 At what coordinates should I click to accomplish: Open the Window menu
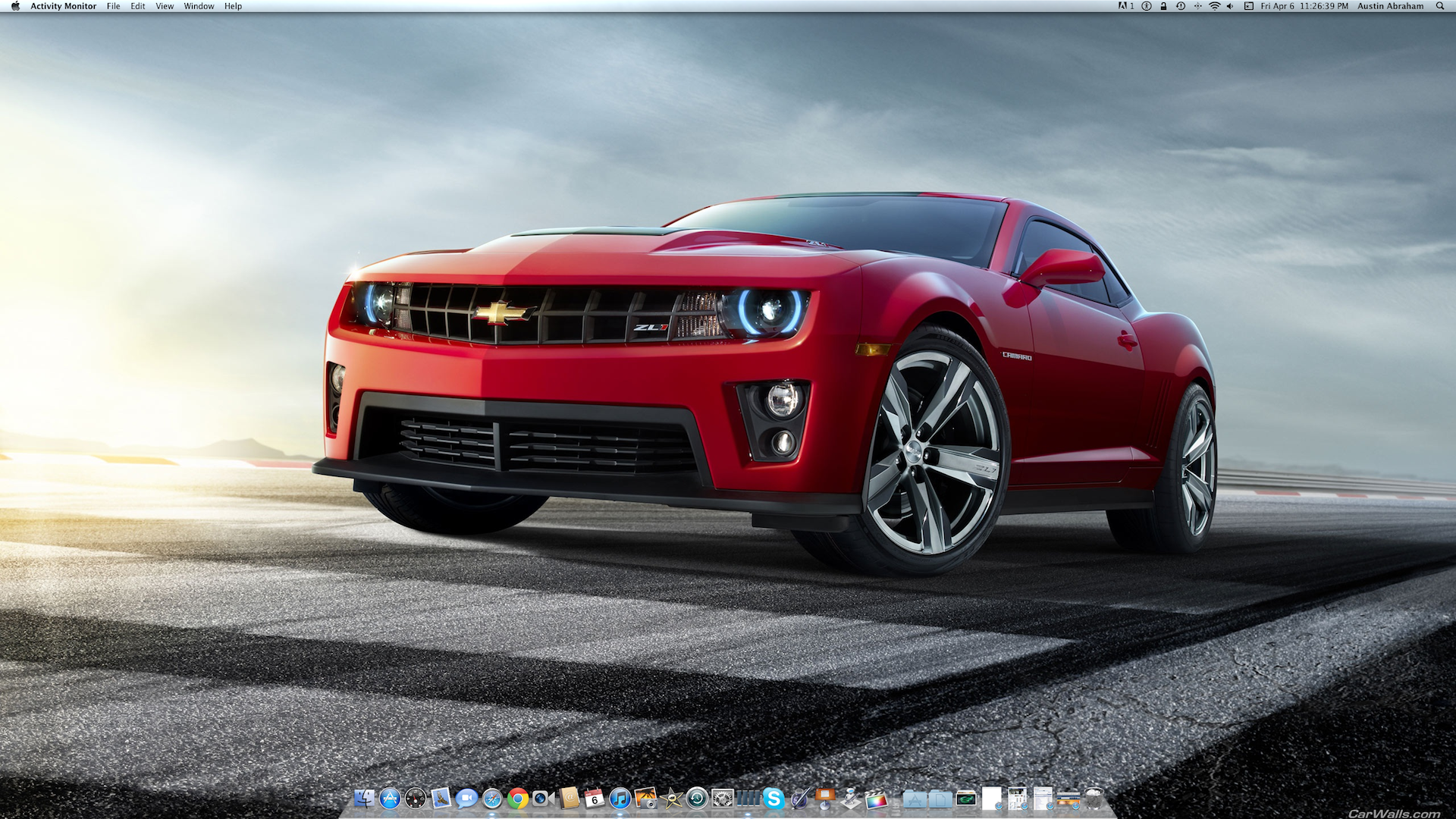pyautogui.click(x=199, y=6)
